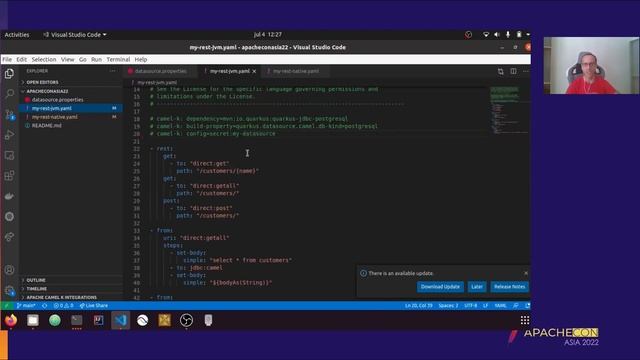Change the YAML language mode
Image resolution: width=640 pixels, height=360 pixels.
click(x=500, y=306)
